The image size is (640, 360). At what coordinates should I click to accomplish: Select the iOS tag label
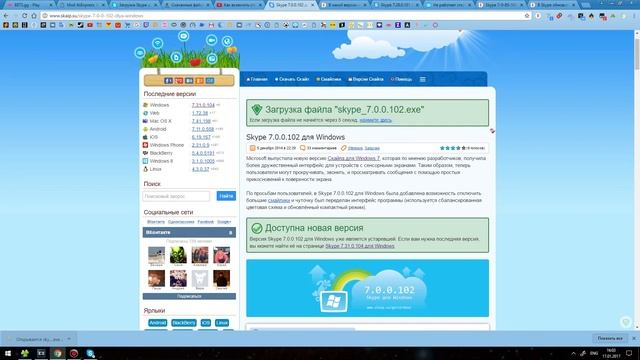click(206, 323)
